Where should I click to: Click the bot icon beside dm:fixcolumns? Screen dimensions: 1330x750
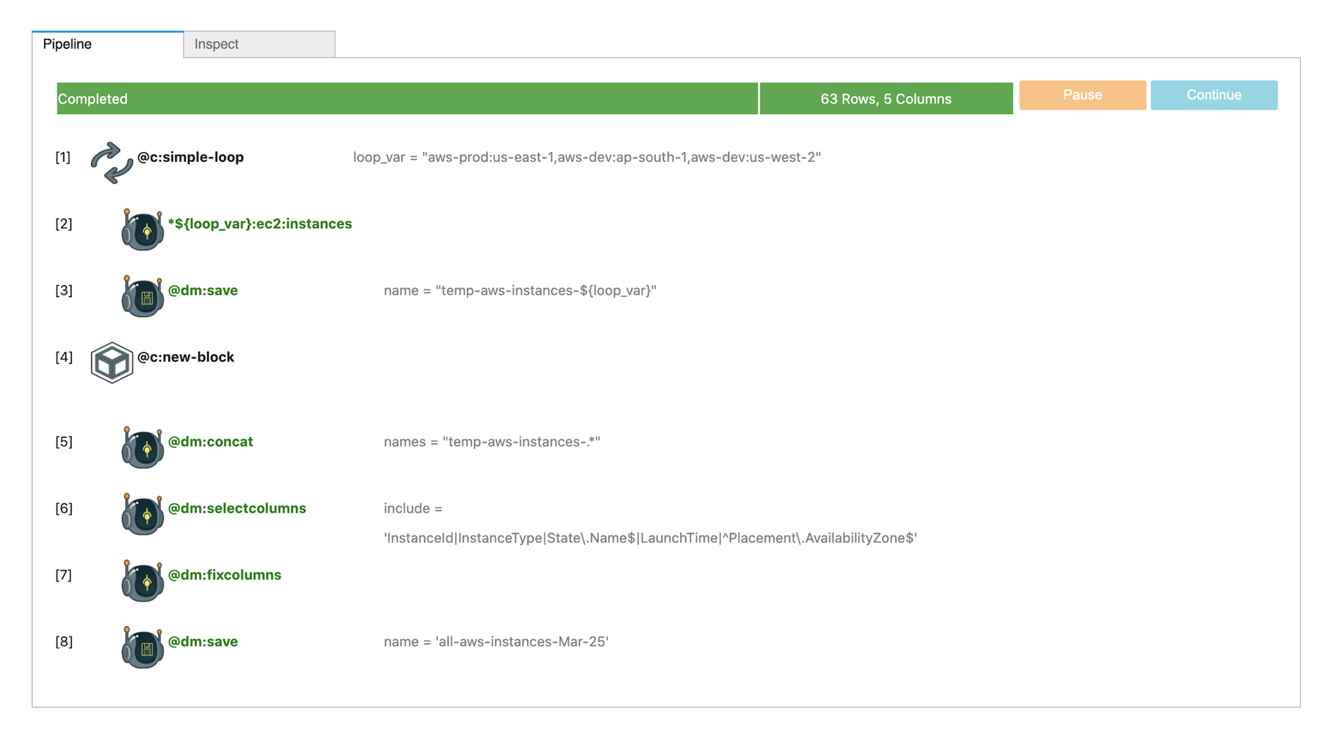[142, 581]
